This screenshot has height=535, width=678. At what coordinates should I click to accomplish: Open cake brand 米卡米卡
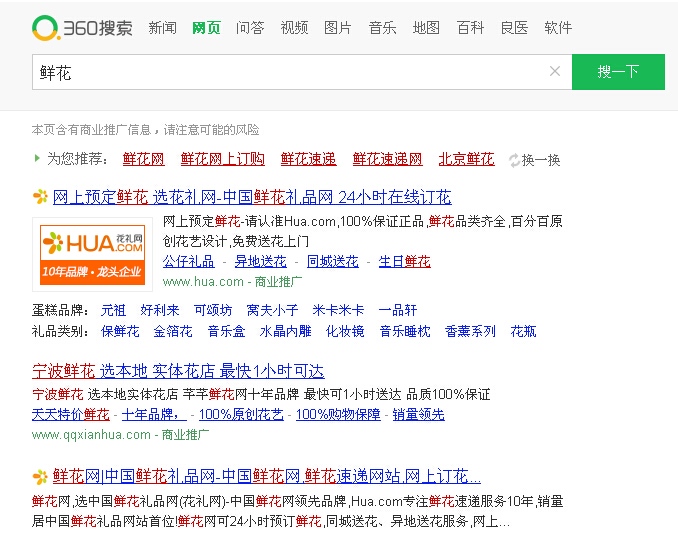(339, 310)
